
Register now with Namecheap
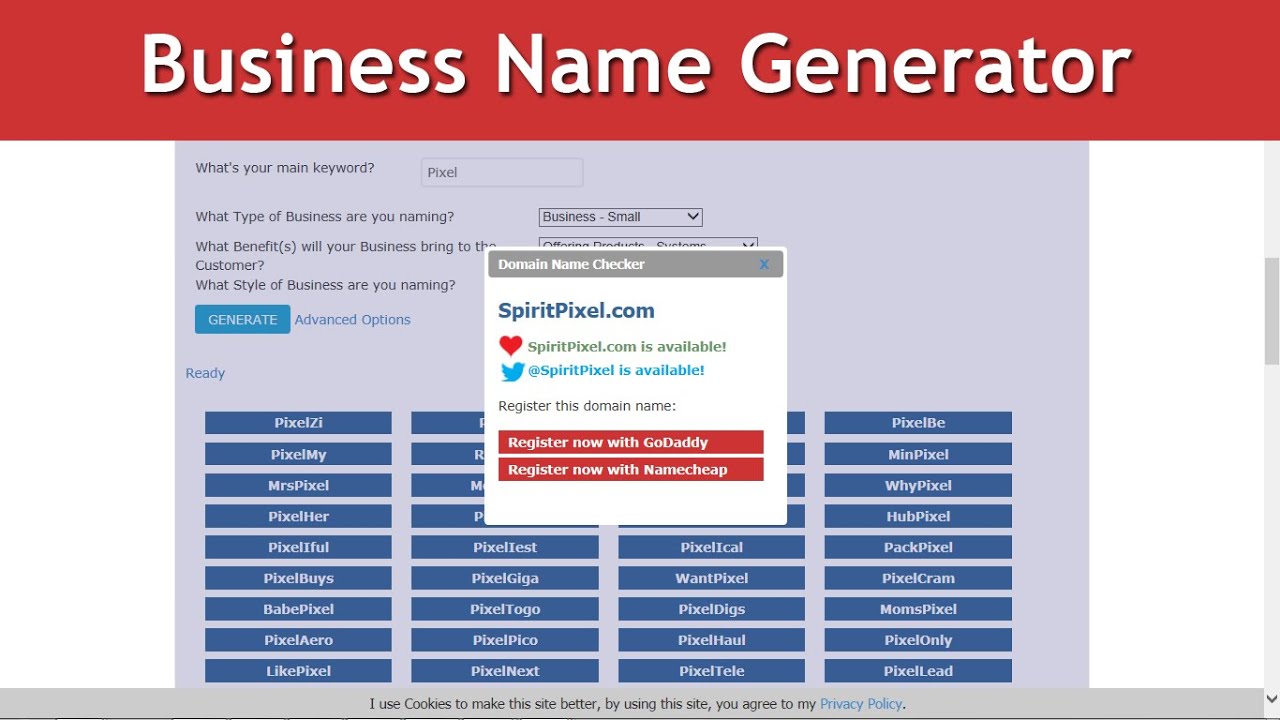[631, 469]
